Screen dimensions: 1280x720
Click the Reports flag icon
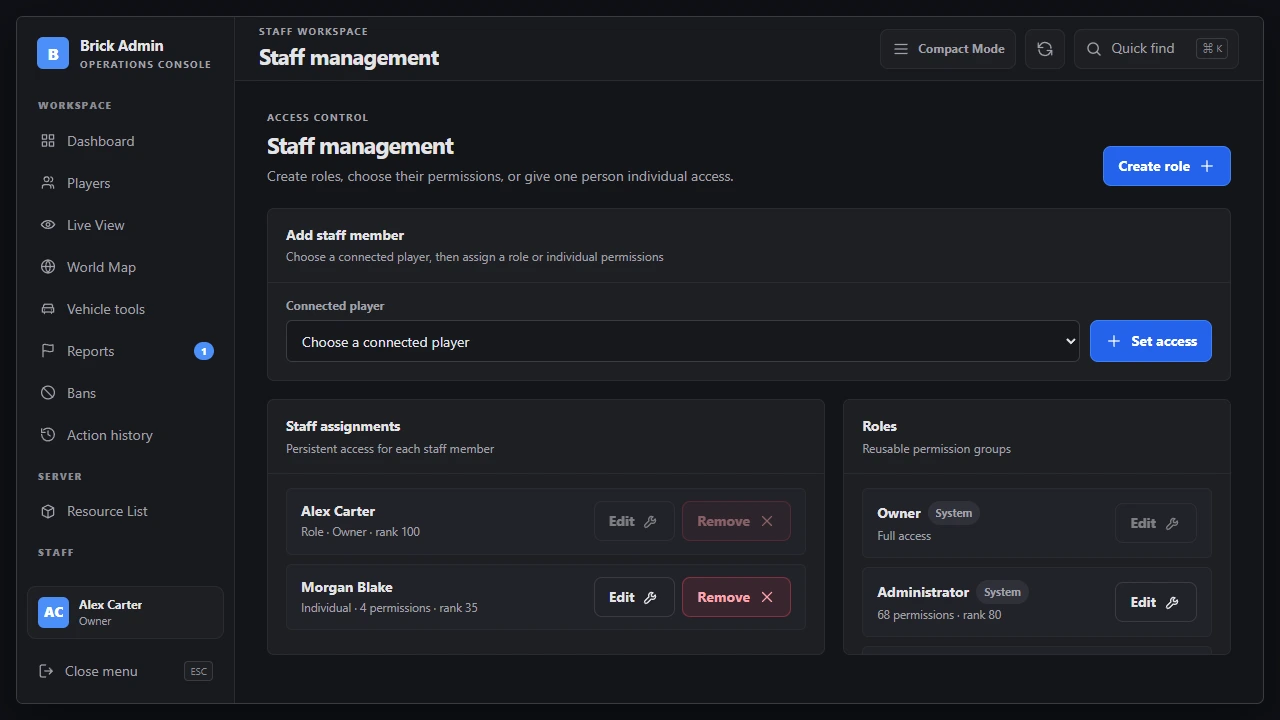click(48, 351)
